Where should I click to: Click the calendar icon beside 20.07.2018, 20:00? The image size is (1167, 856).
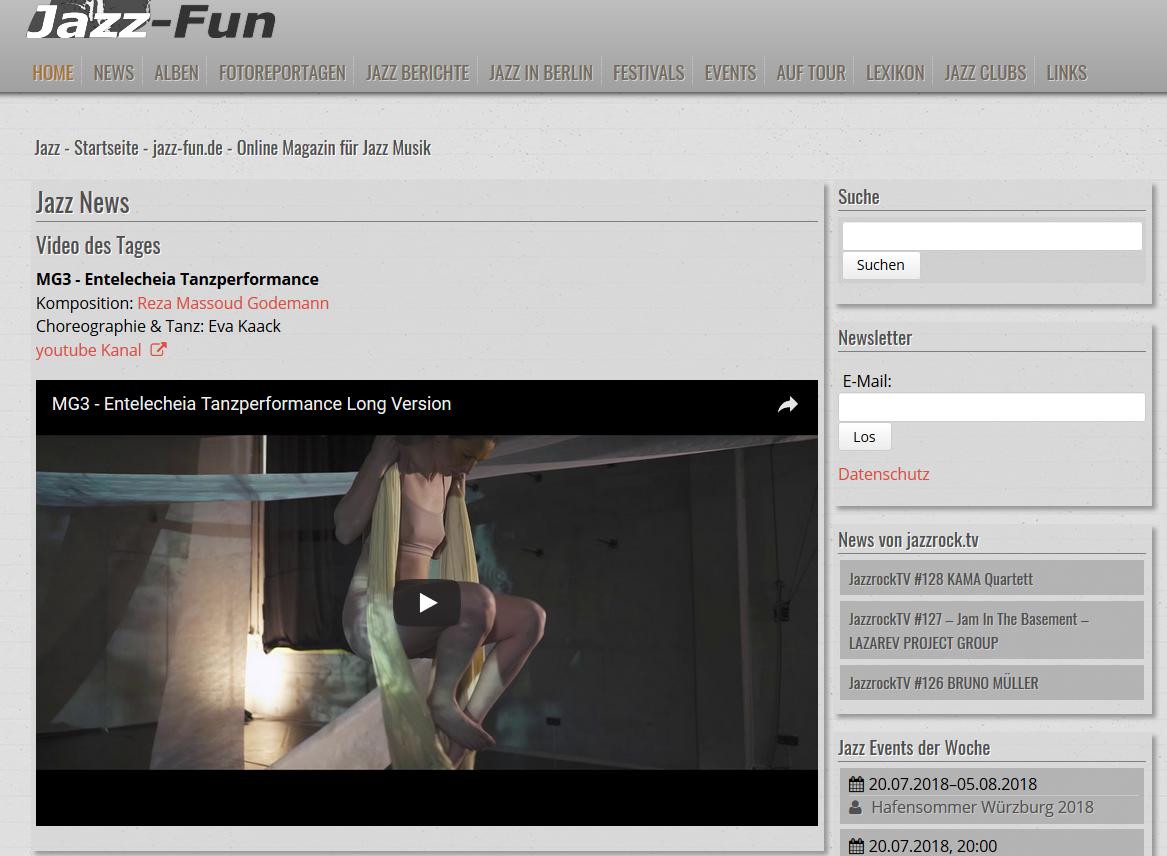click(857, 846)
